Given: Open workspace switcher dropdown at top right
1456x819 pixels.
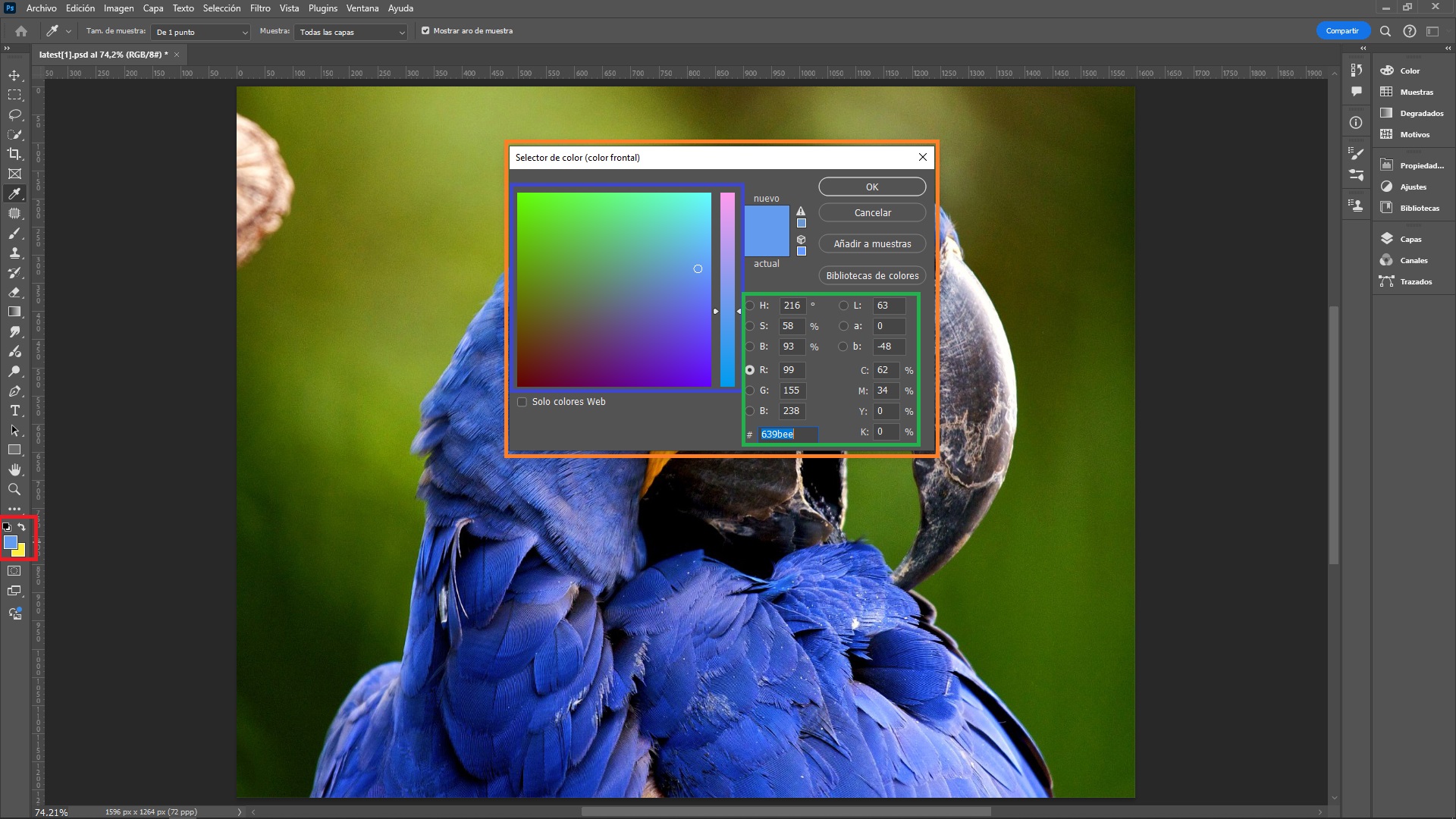Looking at the screenshot, I should pos(1432,31).
